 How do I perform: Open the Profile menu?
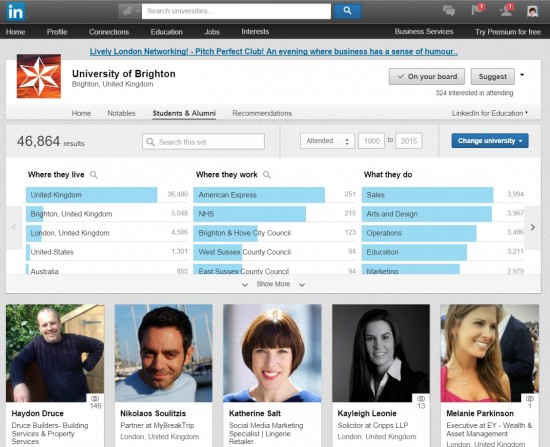click(x=57, y=32)
